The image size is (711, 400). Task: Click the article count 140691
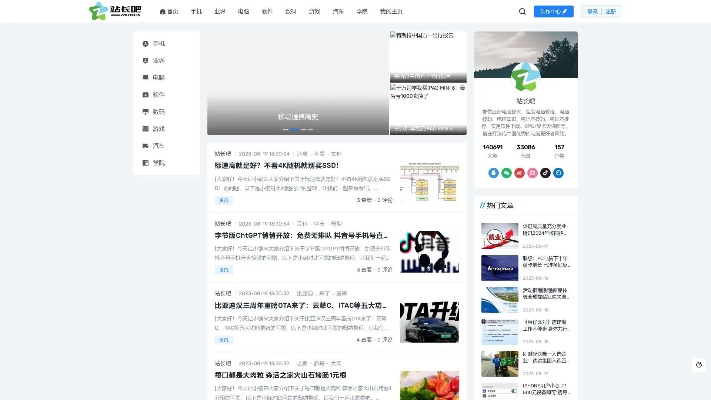[x=492, y=147]
